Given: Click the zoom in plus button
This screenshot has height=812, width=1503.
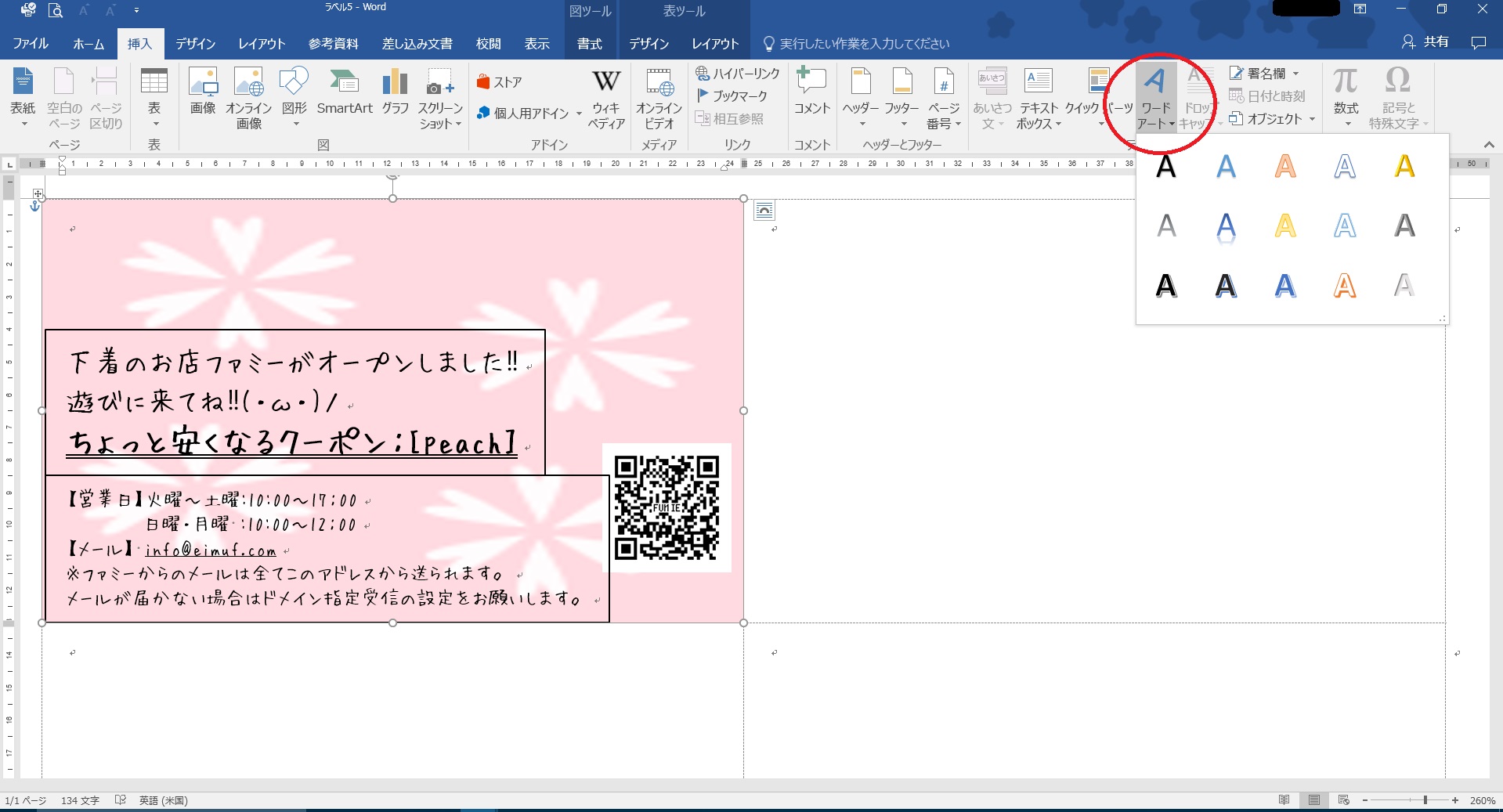Looking at the screenshot, I should click(x=1455, y=800).
